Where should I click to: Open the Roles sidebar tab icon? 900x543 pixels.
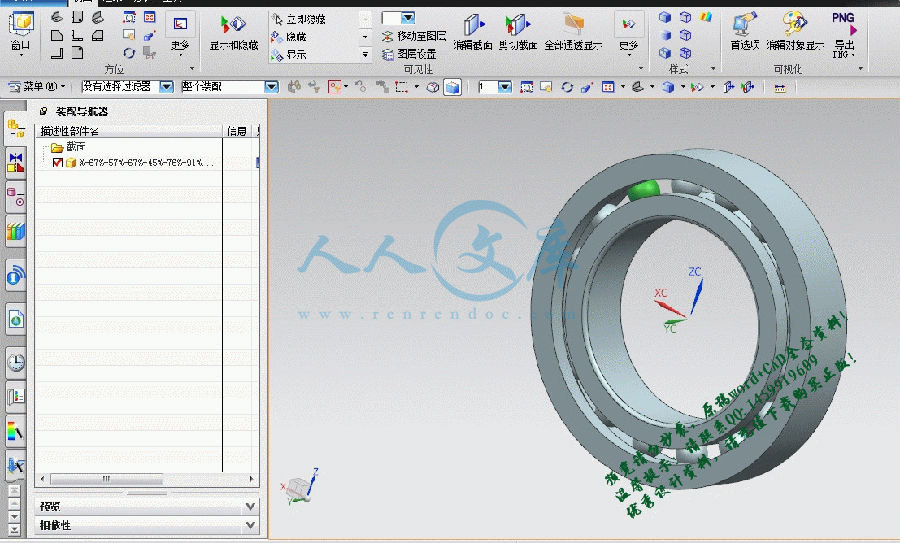pos(15,396)
